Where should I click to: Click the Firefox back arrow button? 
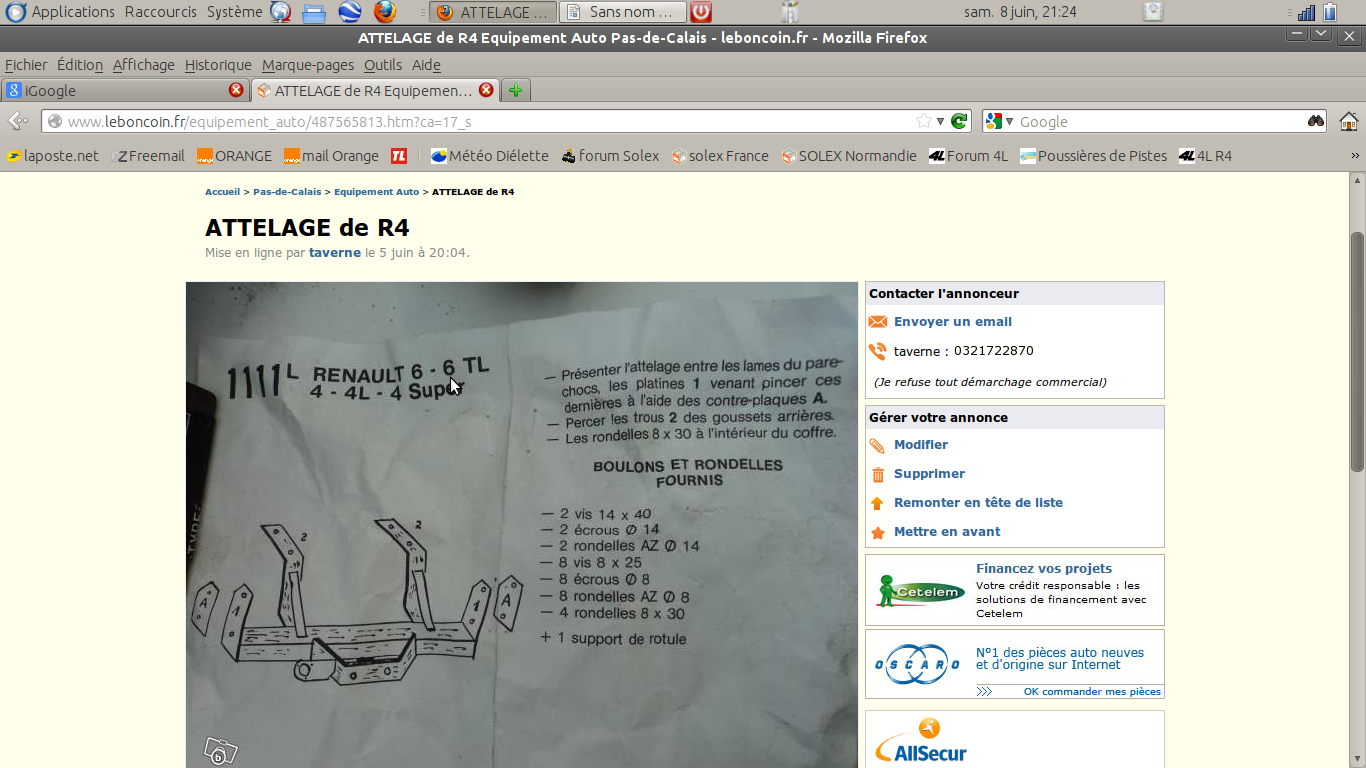click(x=17, y=121)
